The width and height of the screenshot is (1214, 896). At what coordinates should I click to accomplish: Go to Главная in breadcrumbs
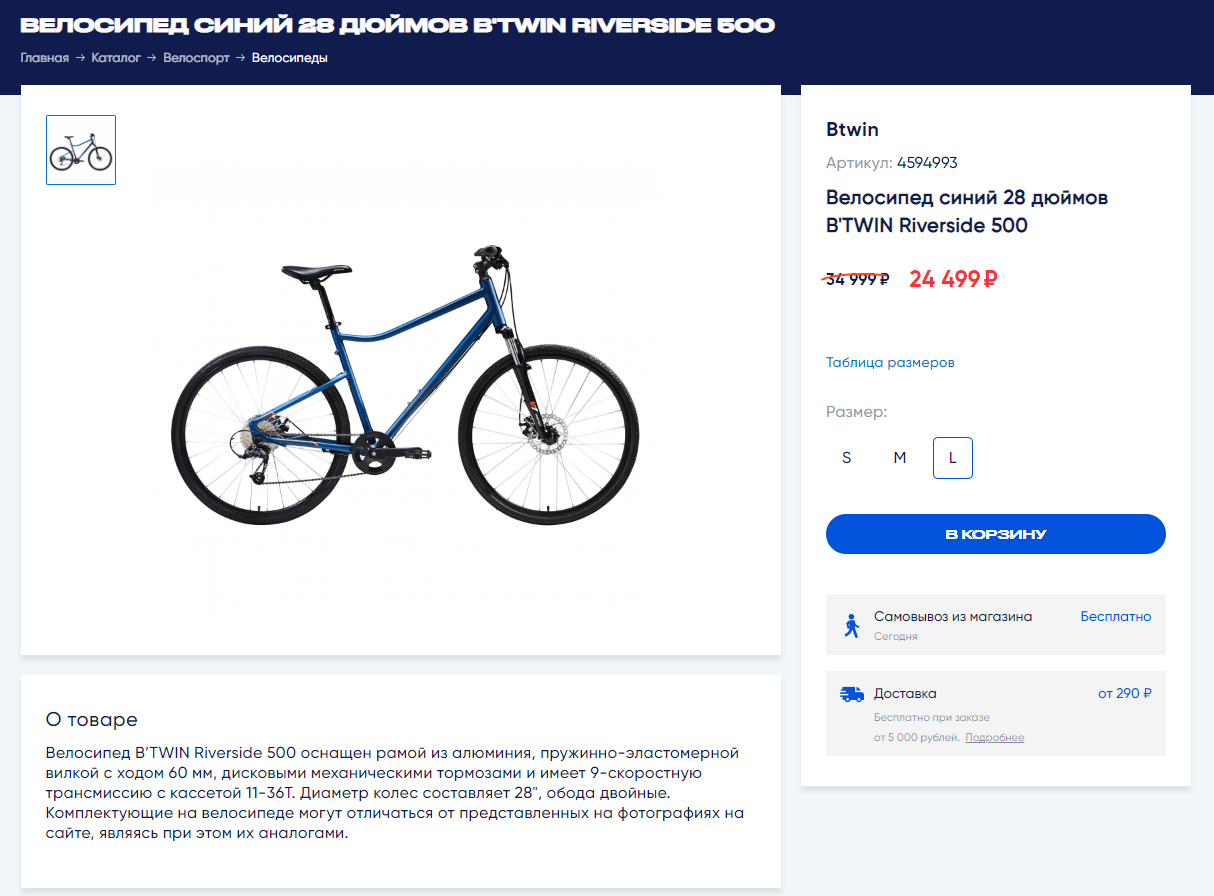pos(45,58)
